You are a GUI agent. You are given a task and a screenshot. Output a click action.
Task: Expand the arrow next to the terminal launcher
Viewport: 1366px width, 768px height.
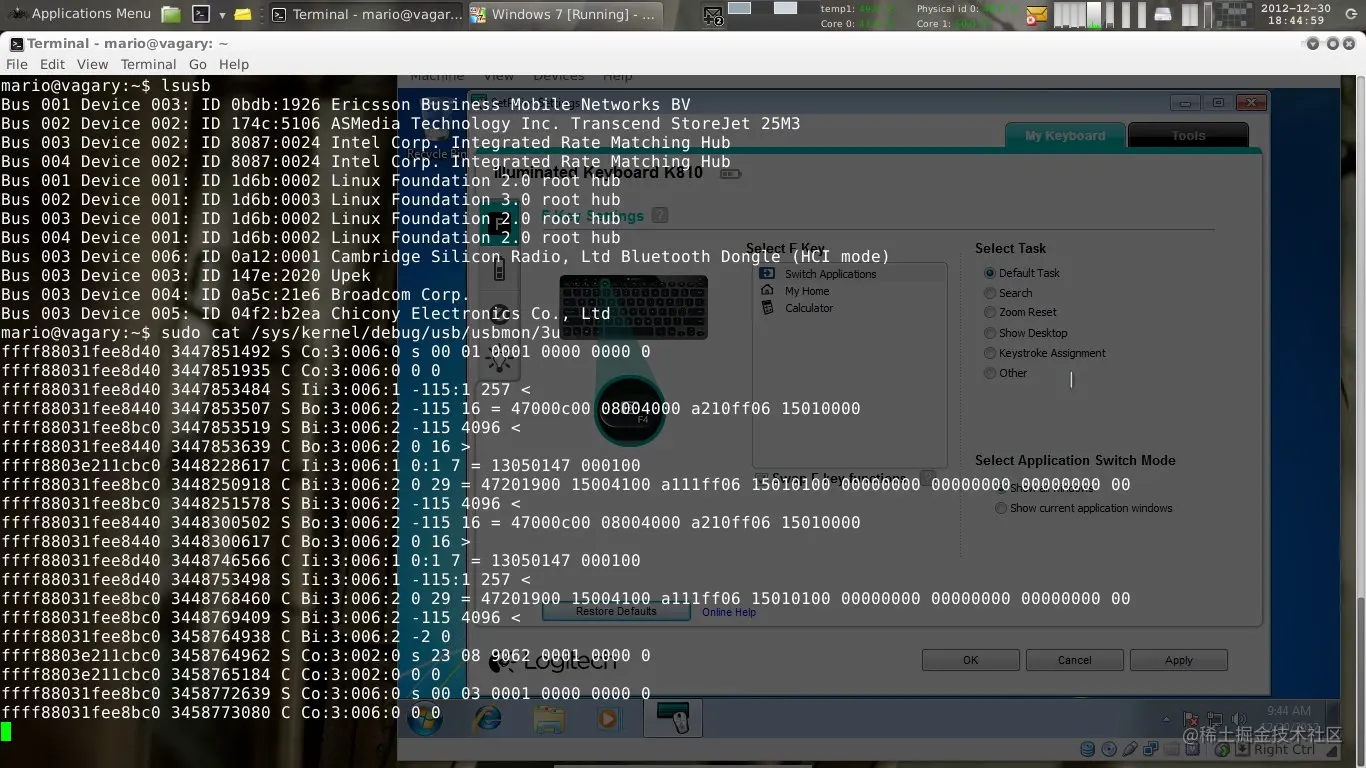[x=221, y=15]
